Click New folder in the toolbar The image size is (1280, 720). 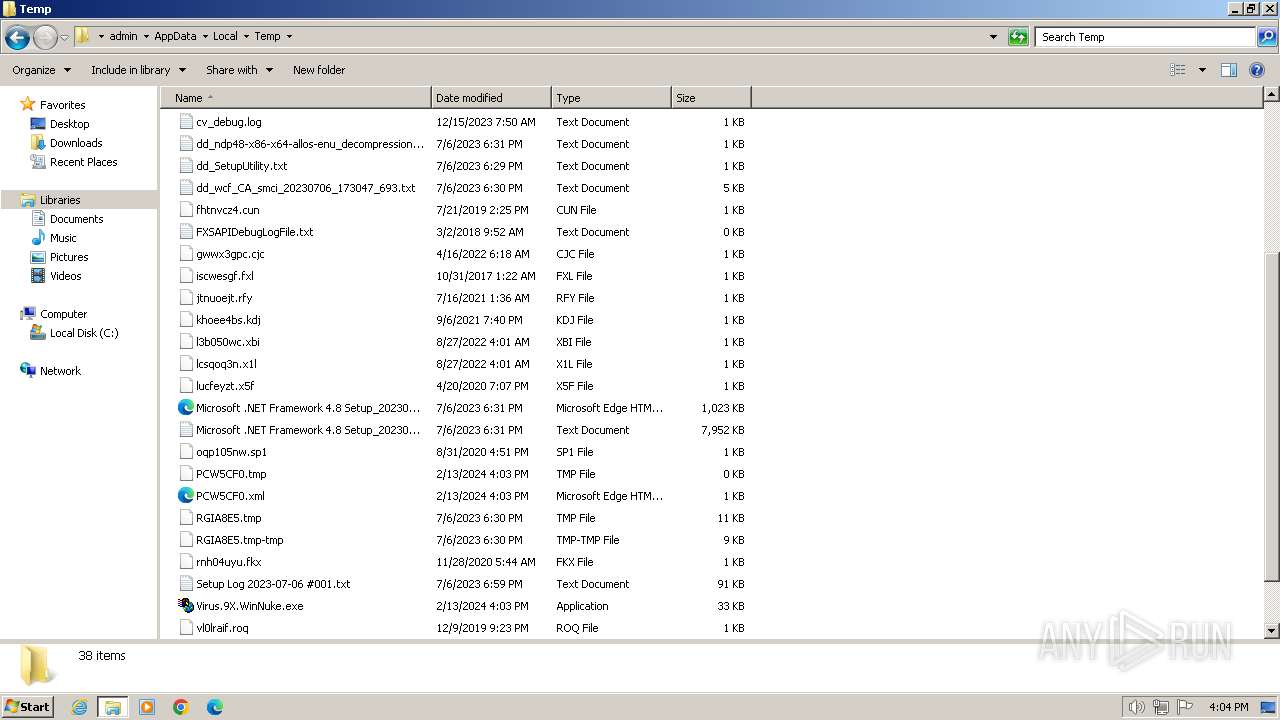pos(319,70)
